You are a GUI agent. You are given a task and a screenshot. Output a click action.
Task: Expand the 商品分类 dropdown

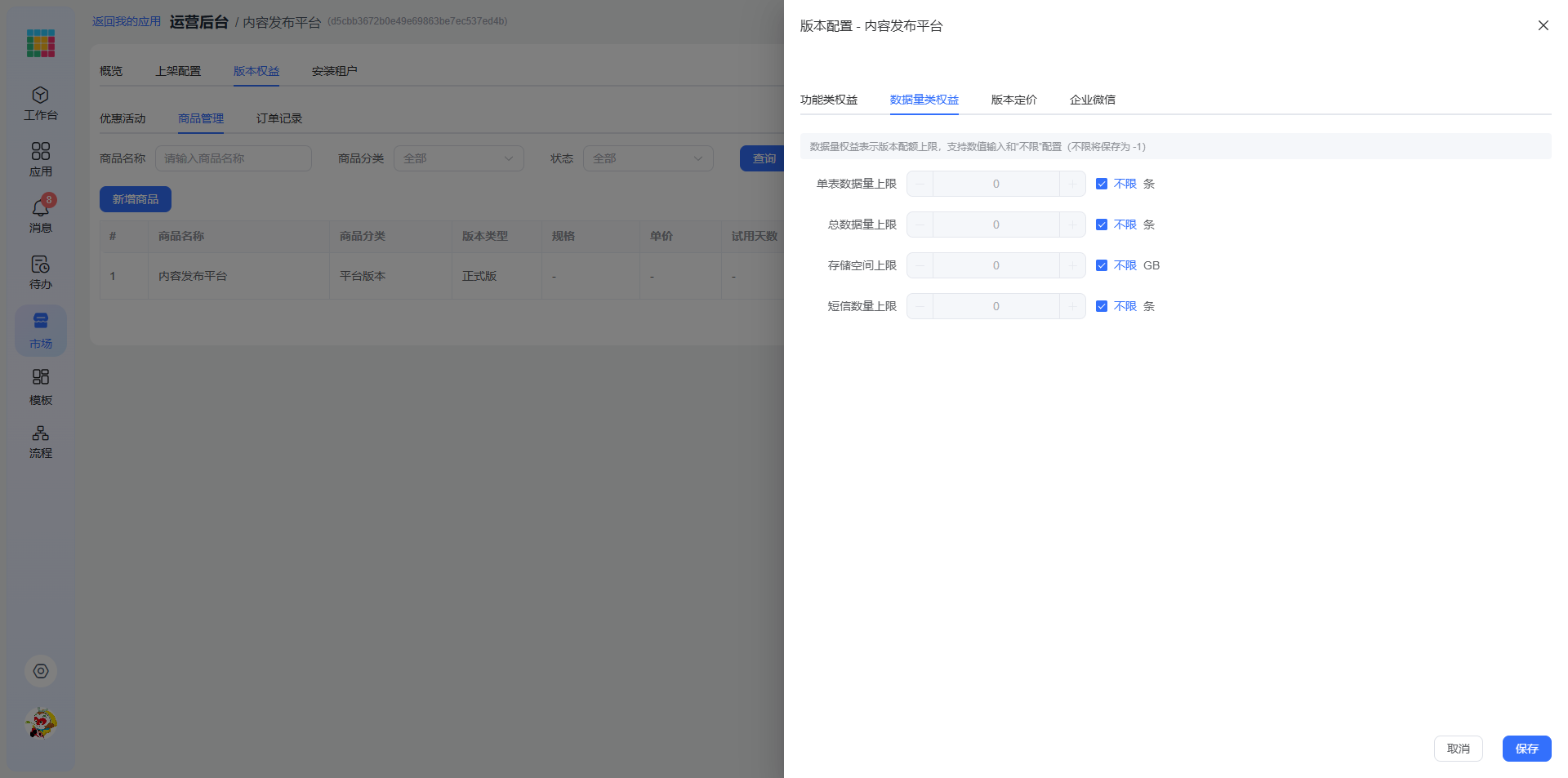pos(459,158)
